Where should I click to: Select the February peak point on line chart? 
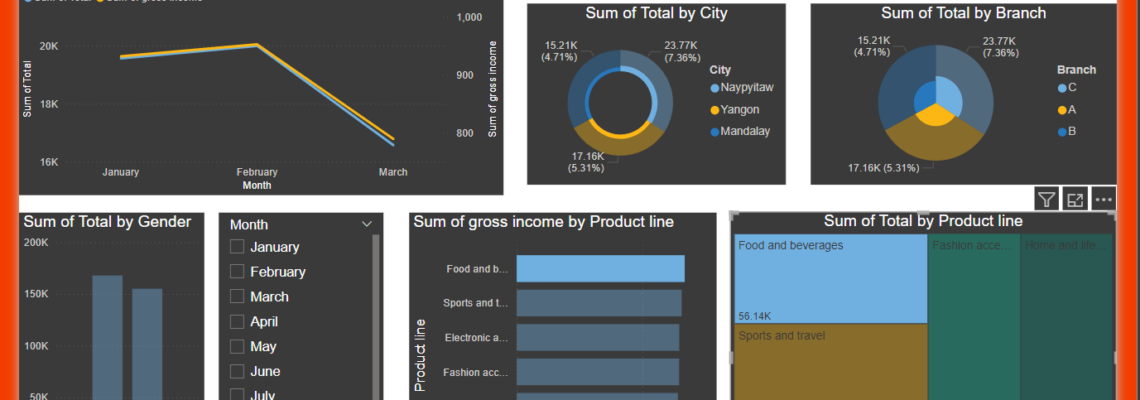(x=257, y=44)
